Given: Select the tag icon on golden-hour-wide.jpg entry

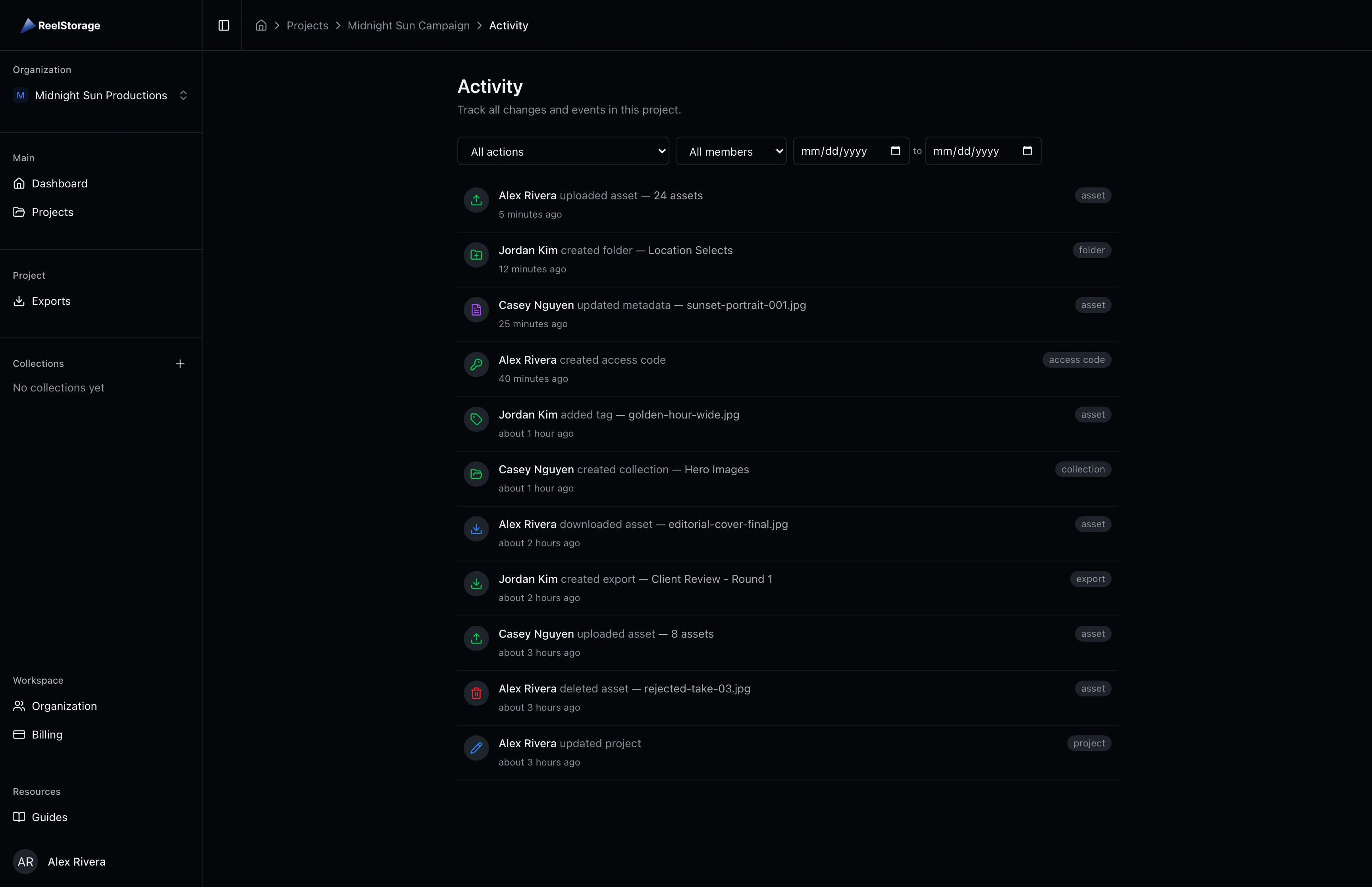Looking at the screenshot, I should 476,419.
